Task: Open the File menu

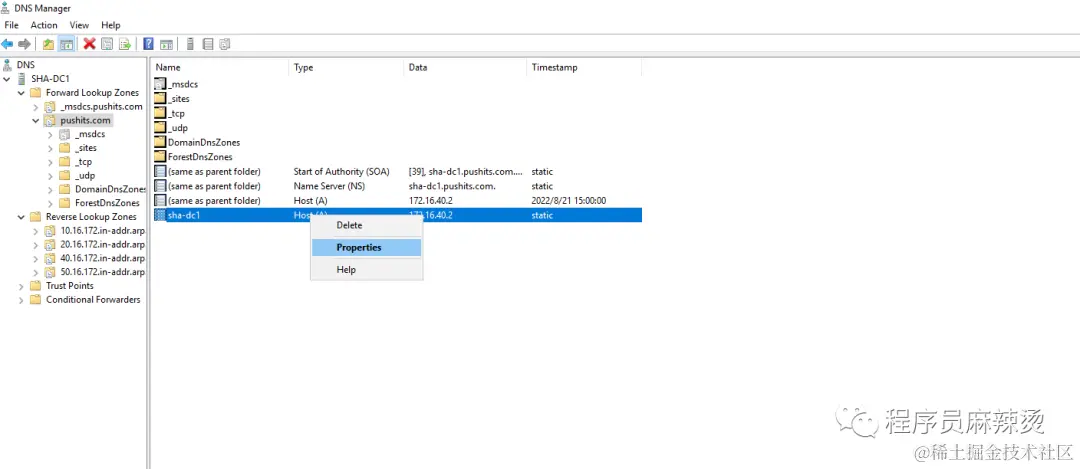Action: pyautogui.click(x=11, y=25)
